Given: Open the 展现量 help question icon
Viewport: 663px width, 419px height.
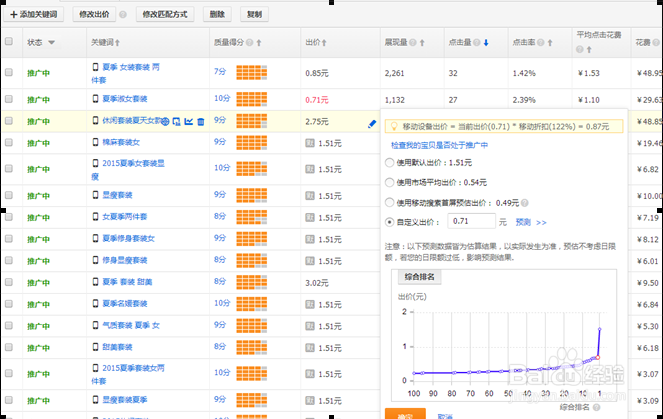Looking at the screenshot, I should (x=413, y=42).
